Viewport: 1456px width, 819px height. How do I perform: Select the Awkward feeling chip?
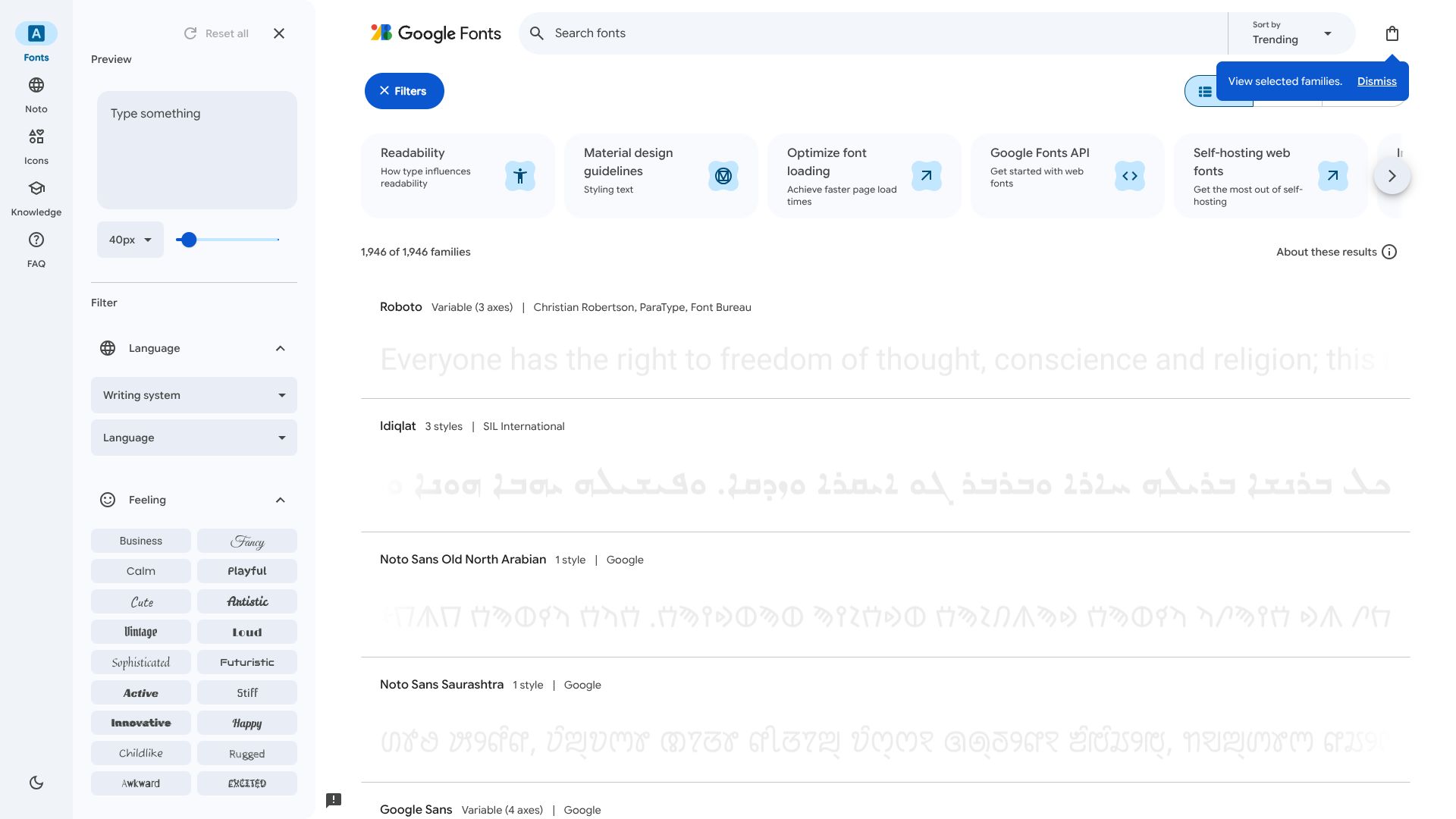pos(141,783)
